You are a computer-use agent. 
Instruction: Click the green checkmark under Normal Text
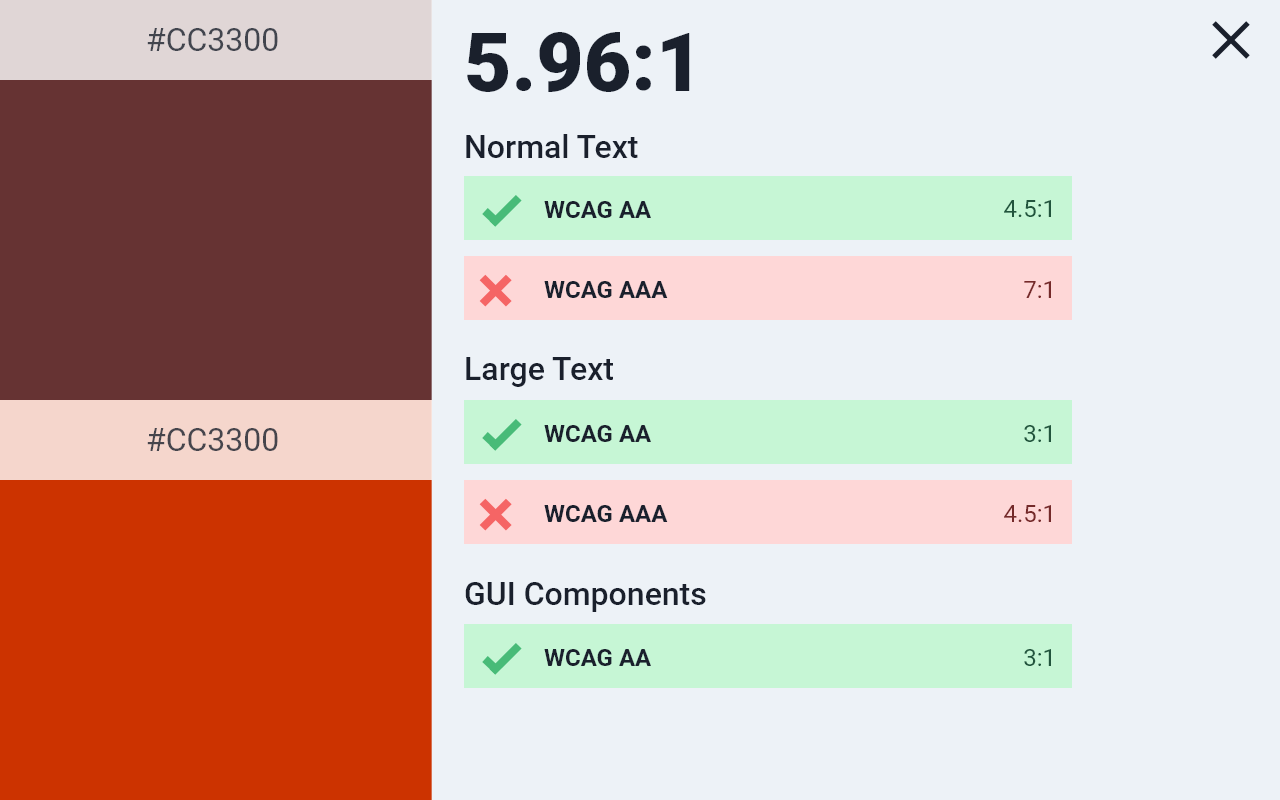click(x=501, y=210)
